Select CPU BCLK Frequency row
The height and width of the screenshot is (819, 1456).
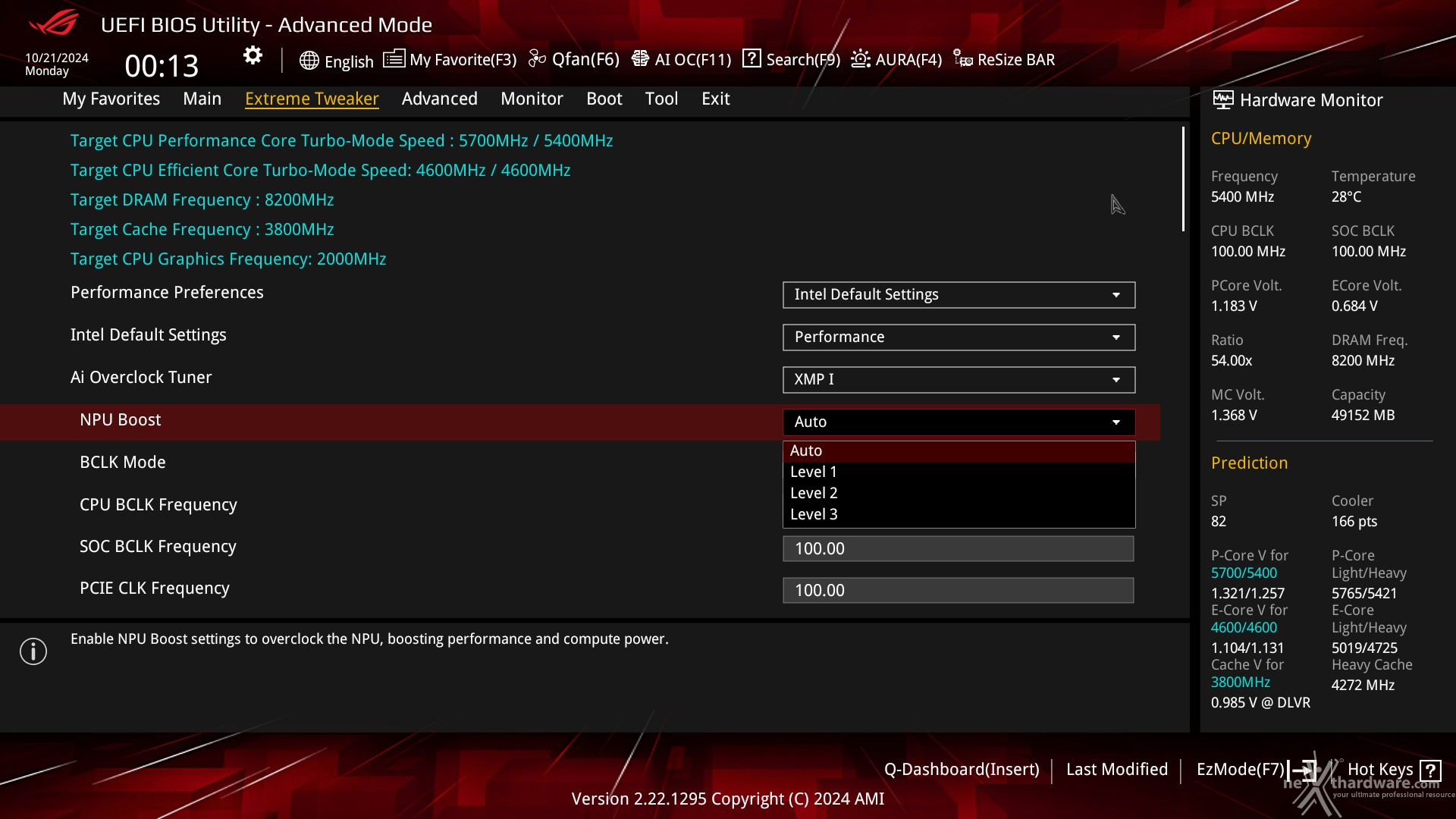click(x=158, y=505)
